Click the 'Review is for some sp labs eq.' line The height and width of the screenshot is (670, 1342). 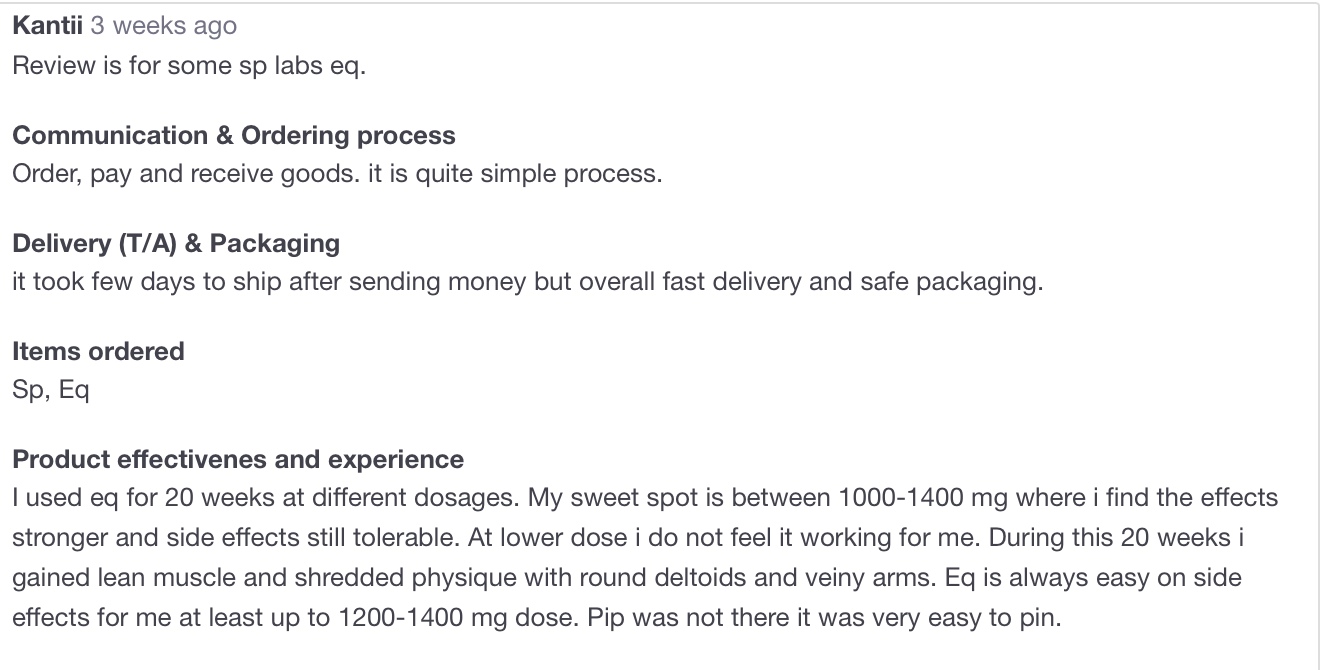pos(189,69)
